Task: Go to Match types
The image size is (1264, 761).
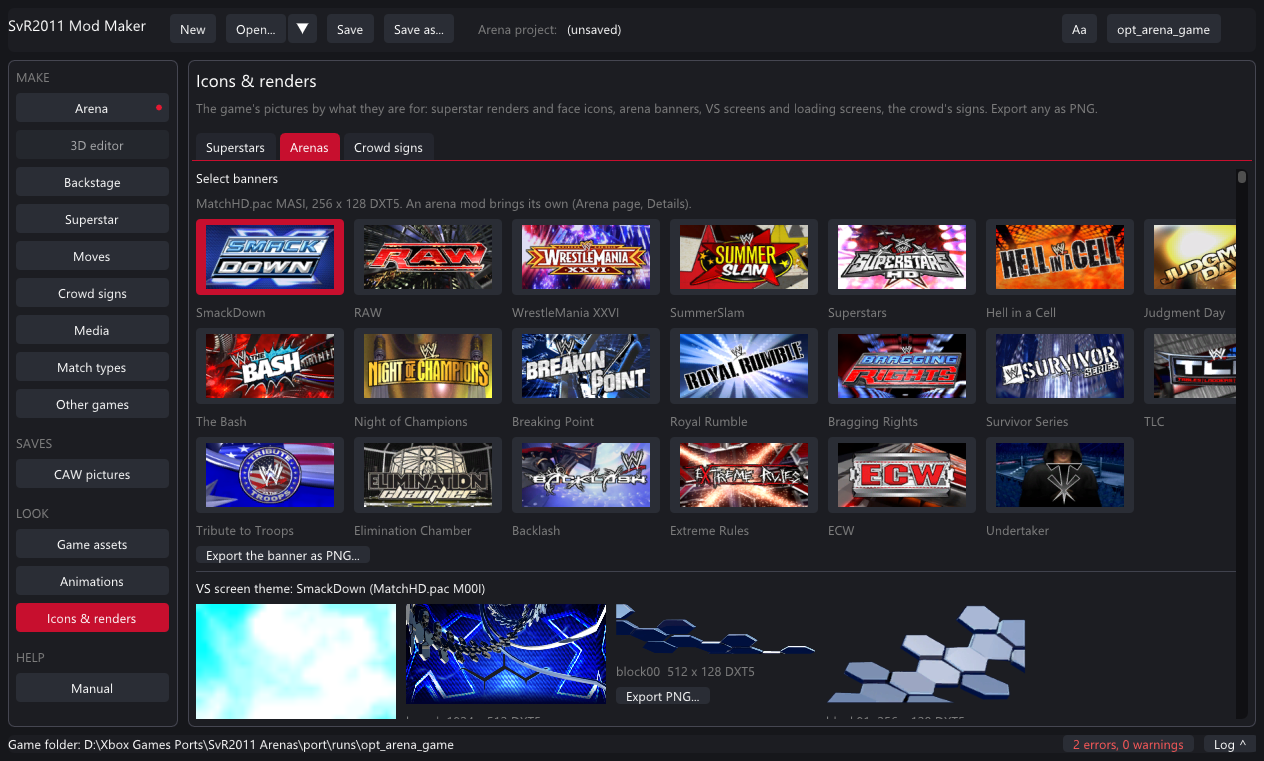Action: [x=92, y=367]
